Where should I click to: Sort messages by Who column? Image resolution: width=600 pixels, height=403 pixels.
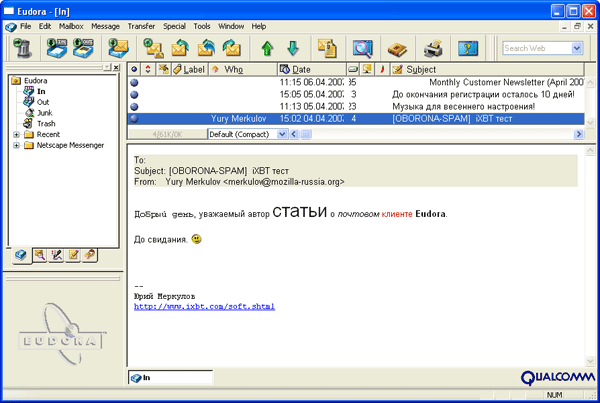(x=243, y=69)
